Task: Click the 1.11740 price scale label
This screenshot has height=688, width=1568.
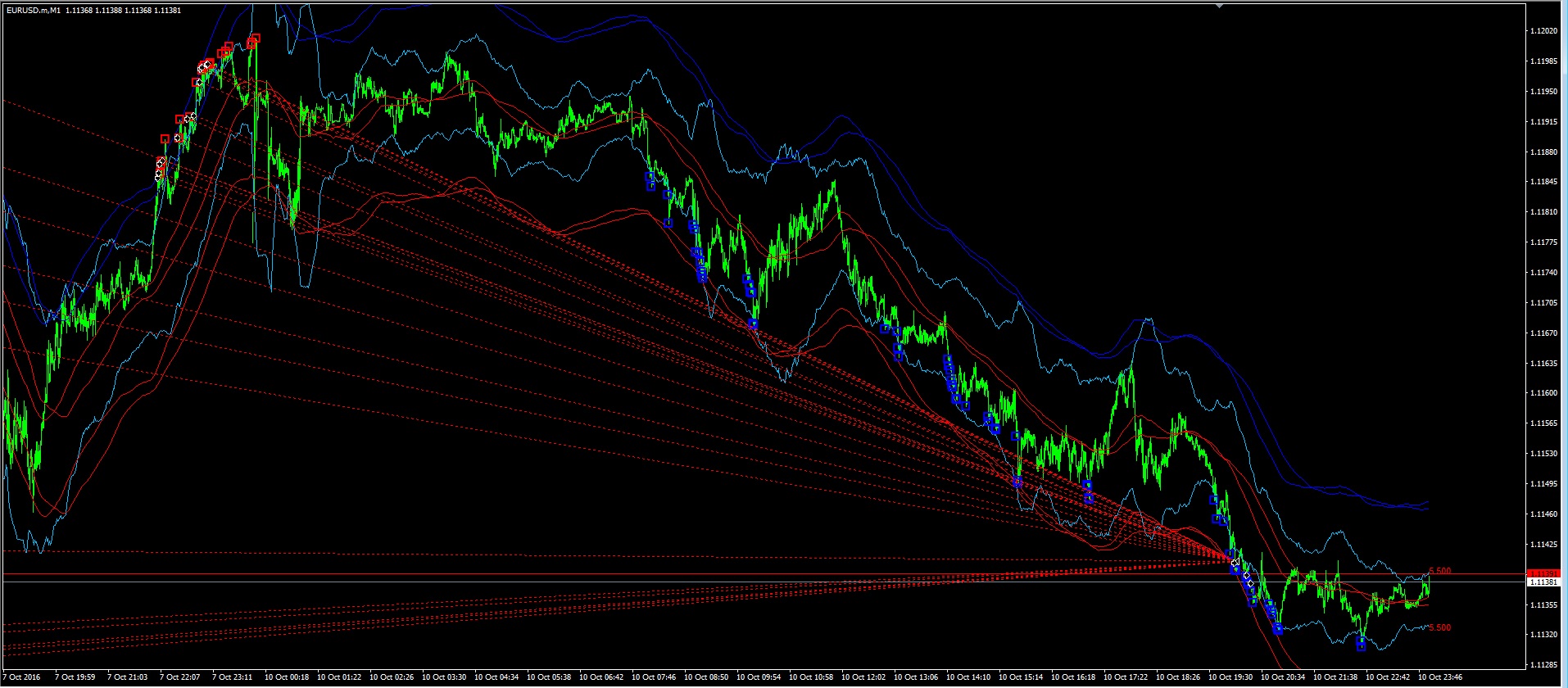Action: (x=1543, y=273)
